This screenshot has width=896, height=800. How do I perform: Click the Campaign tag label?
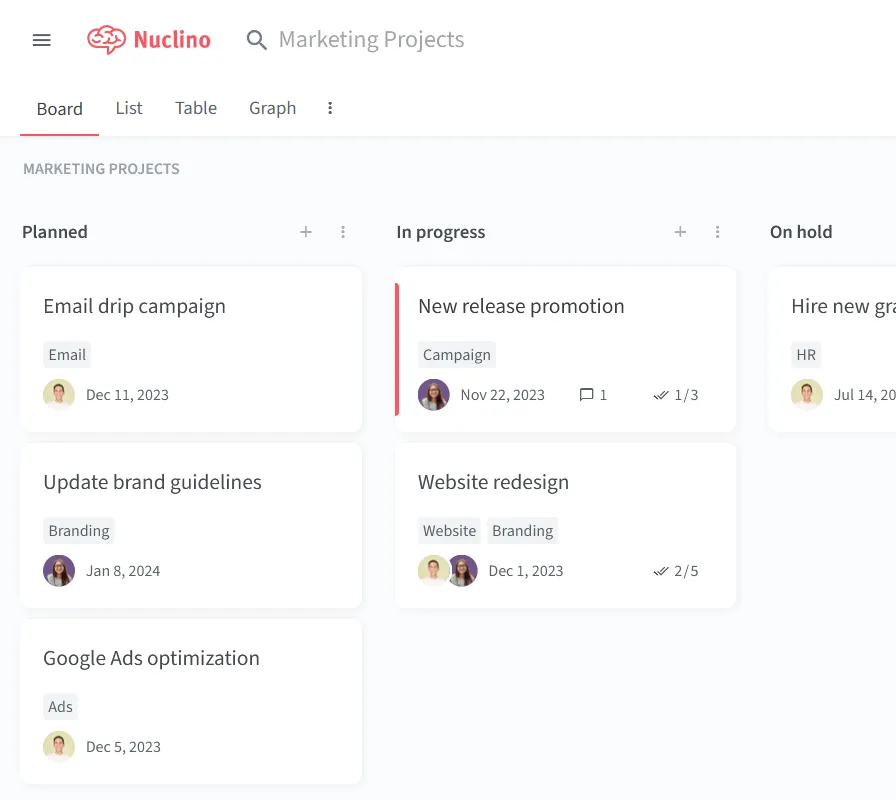[457, 355]
